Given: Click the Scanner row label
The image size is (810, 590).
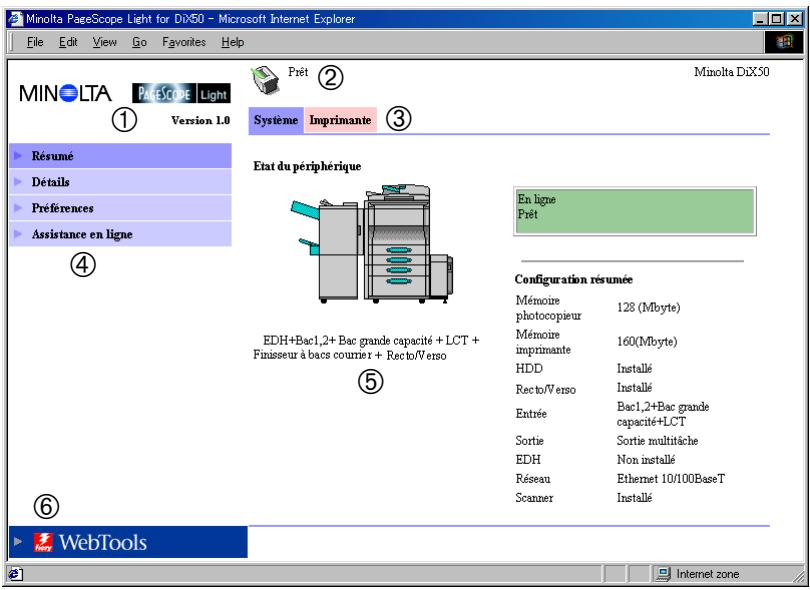Looking at the screenshot, I should [534, 498].
